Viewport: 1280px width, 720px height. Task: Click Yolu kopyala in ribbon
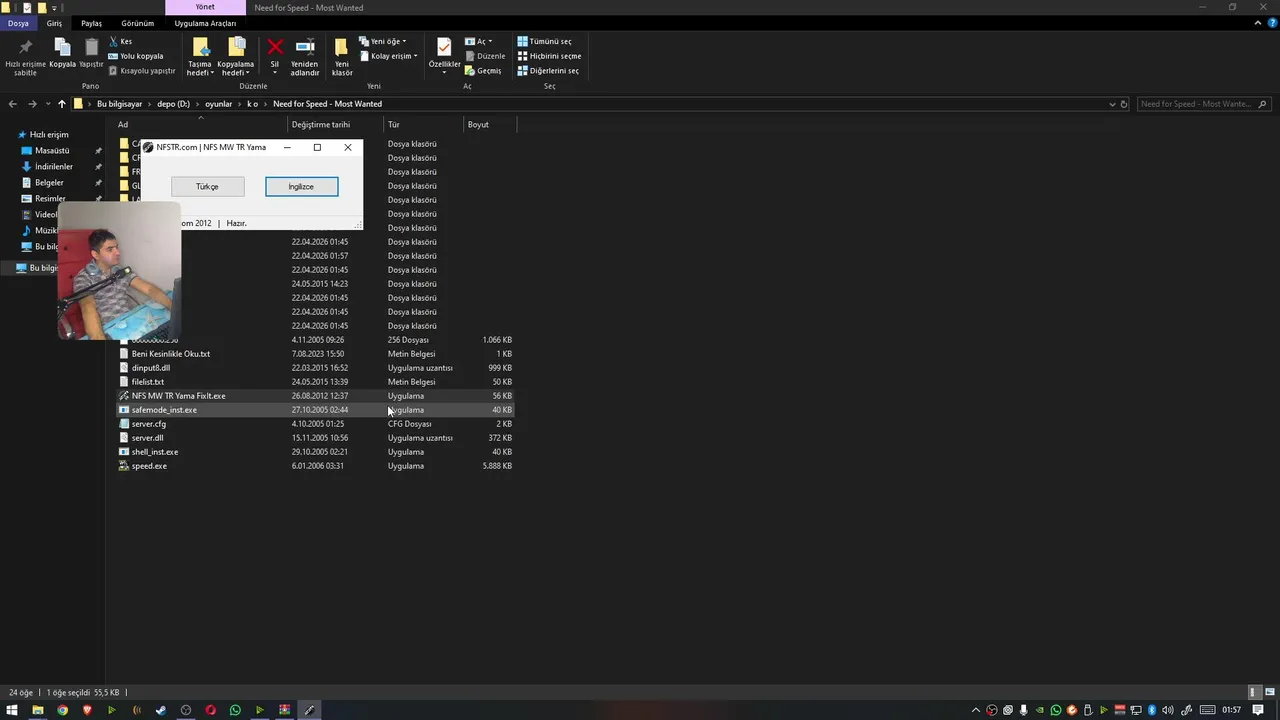(x=136, y=56)
